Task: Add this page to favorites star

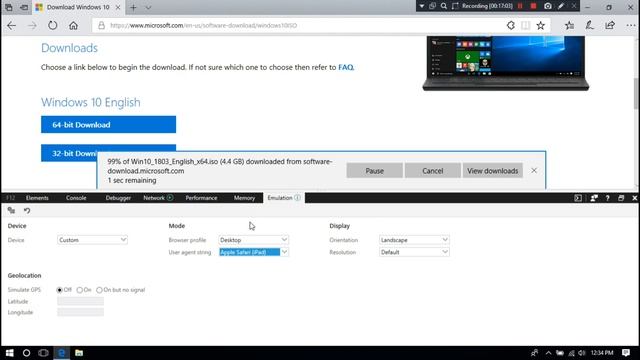Action: pos(540,25)
